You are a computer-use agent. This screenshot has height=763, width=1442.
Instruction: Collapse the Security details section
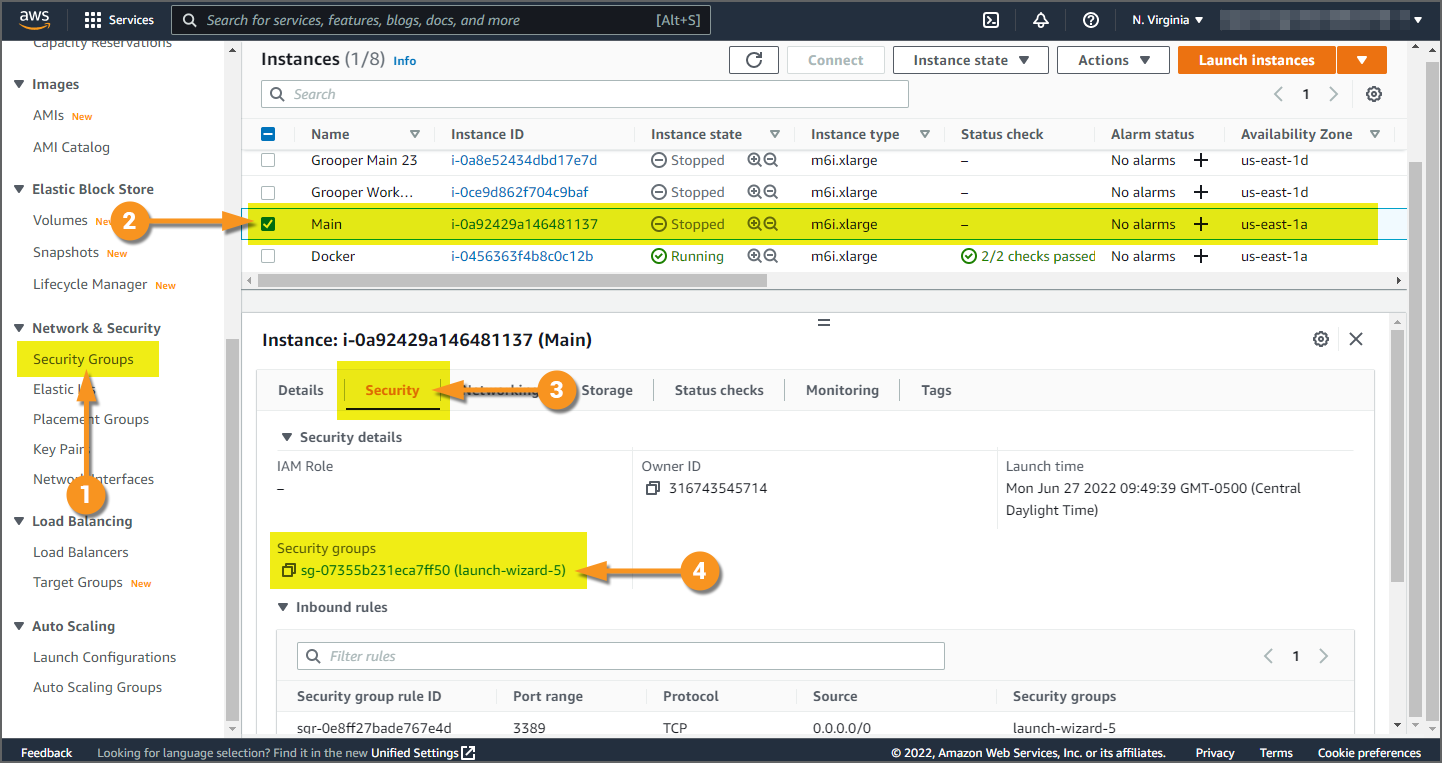pos(287,437)
